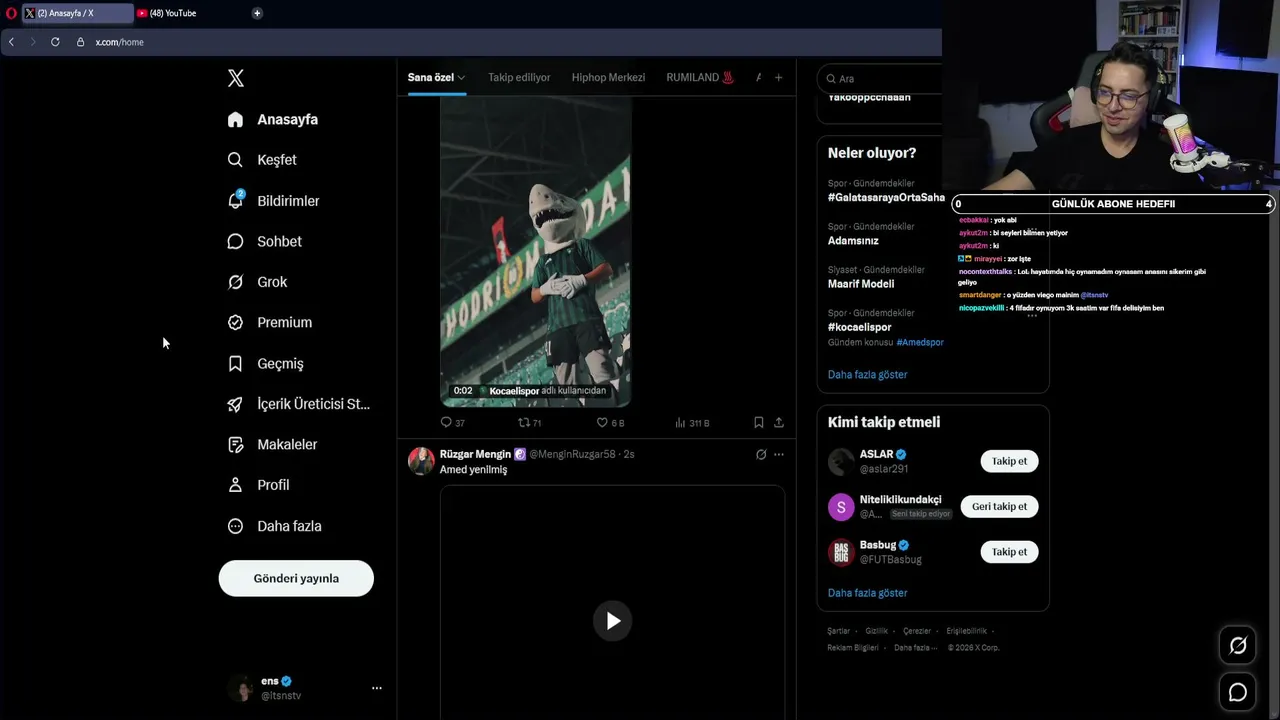
Task: Ask Grok about Rüzgar Mengin's post
Action: click(761, 454)
